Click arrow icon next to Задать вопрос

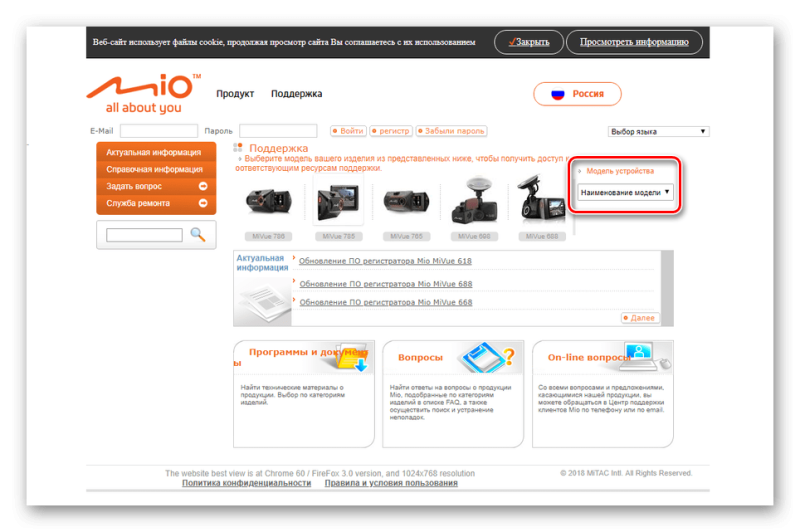click(x=203, y=186)
